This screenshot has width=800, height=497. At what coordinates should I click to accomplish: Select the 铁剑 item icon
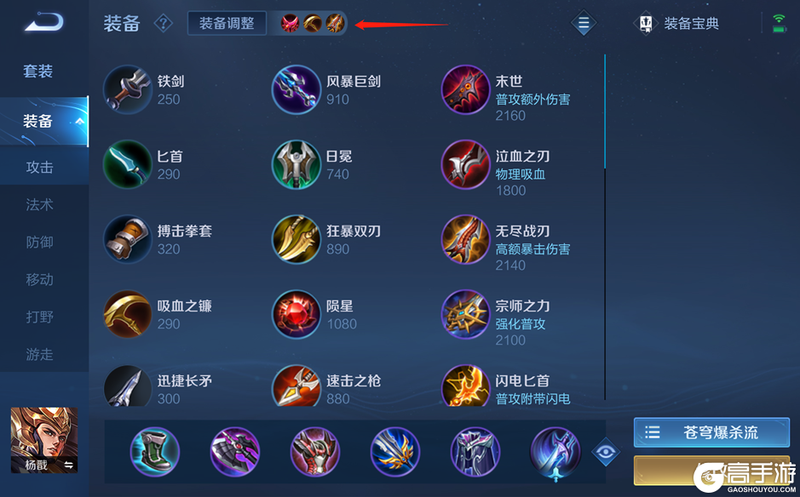(x=128, y=89)
